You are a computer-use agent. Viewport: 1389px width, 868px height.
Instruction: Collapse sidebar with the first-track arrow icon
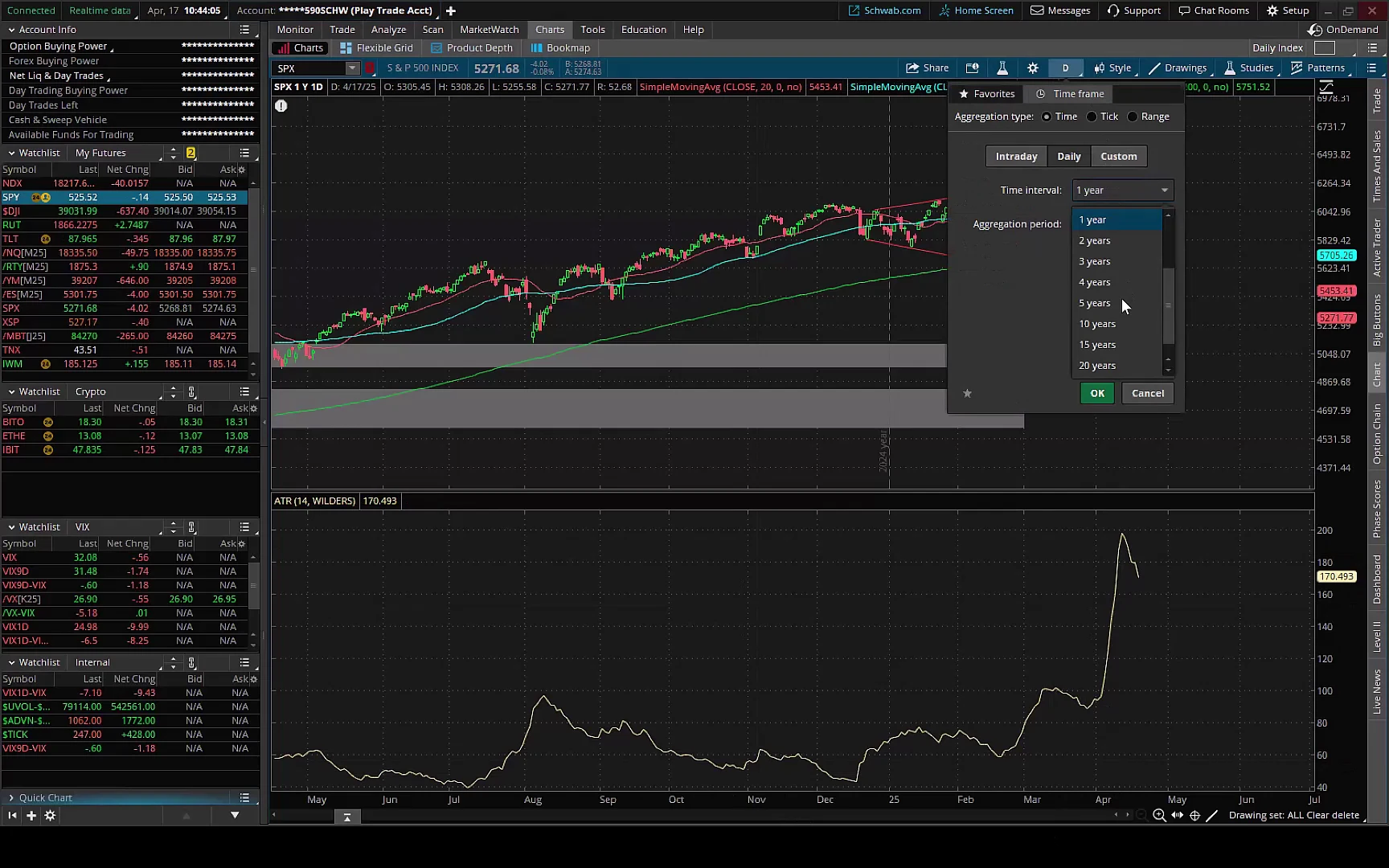pos(12,815)
